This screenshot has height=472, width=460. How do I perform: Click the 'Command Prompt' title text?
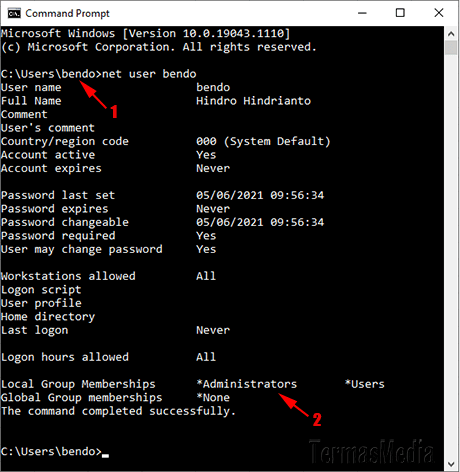click(67, 14)
